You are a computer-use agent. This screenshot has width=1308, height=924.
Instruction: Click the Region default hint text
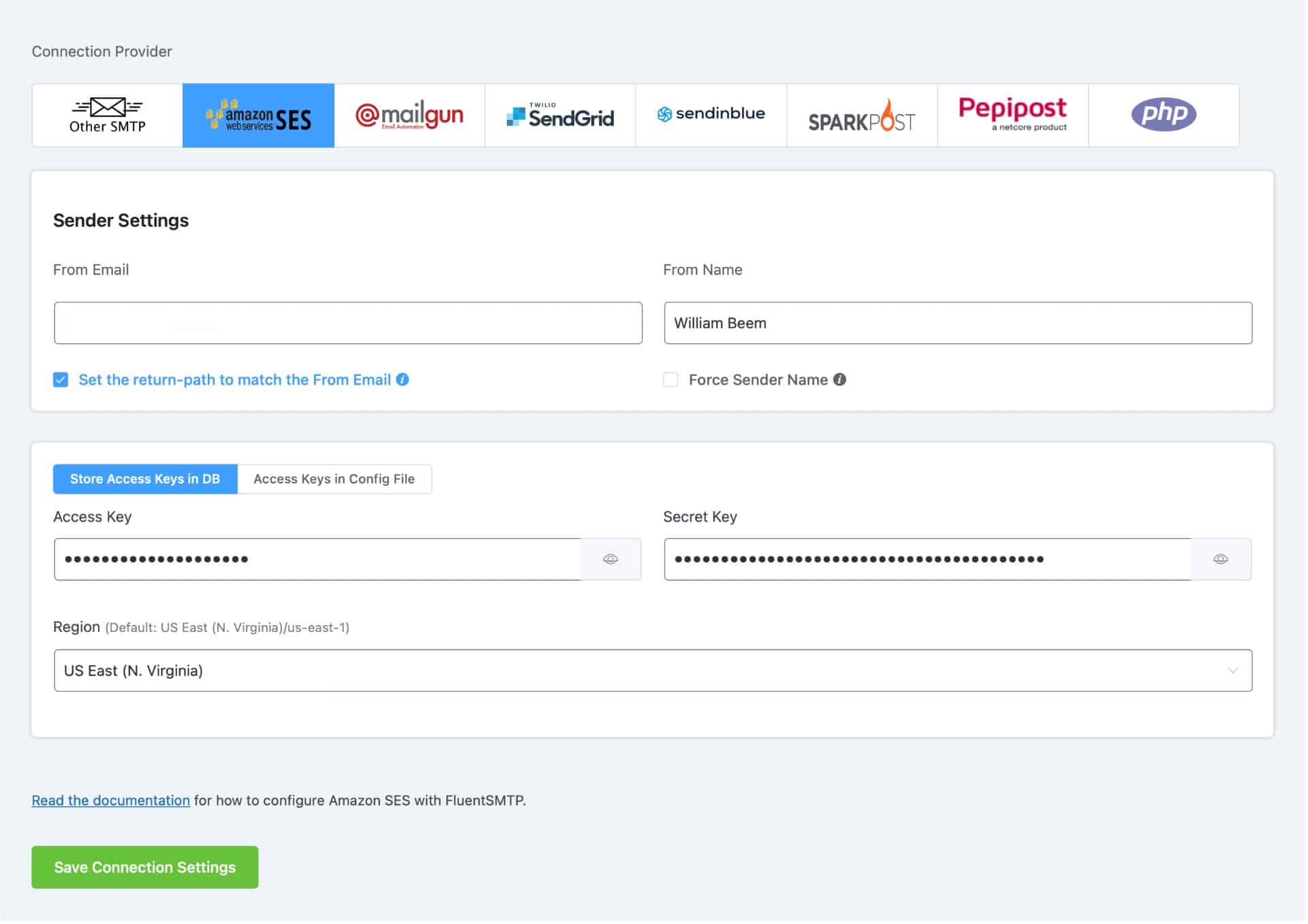[227, 627]
